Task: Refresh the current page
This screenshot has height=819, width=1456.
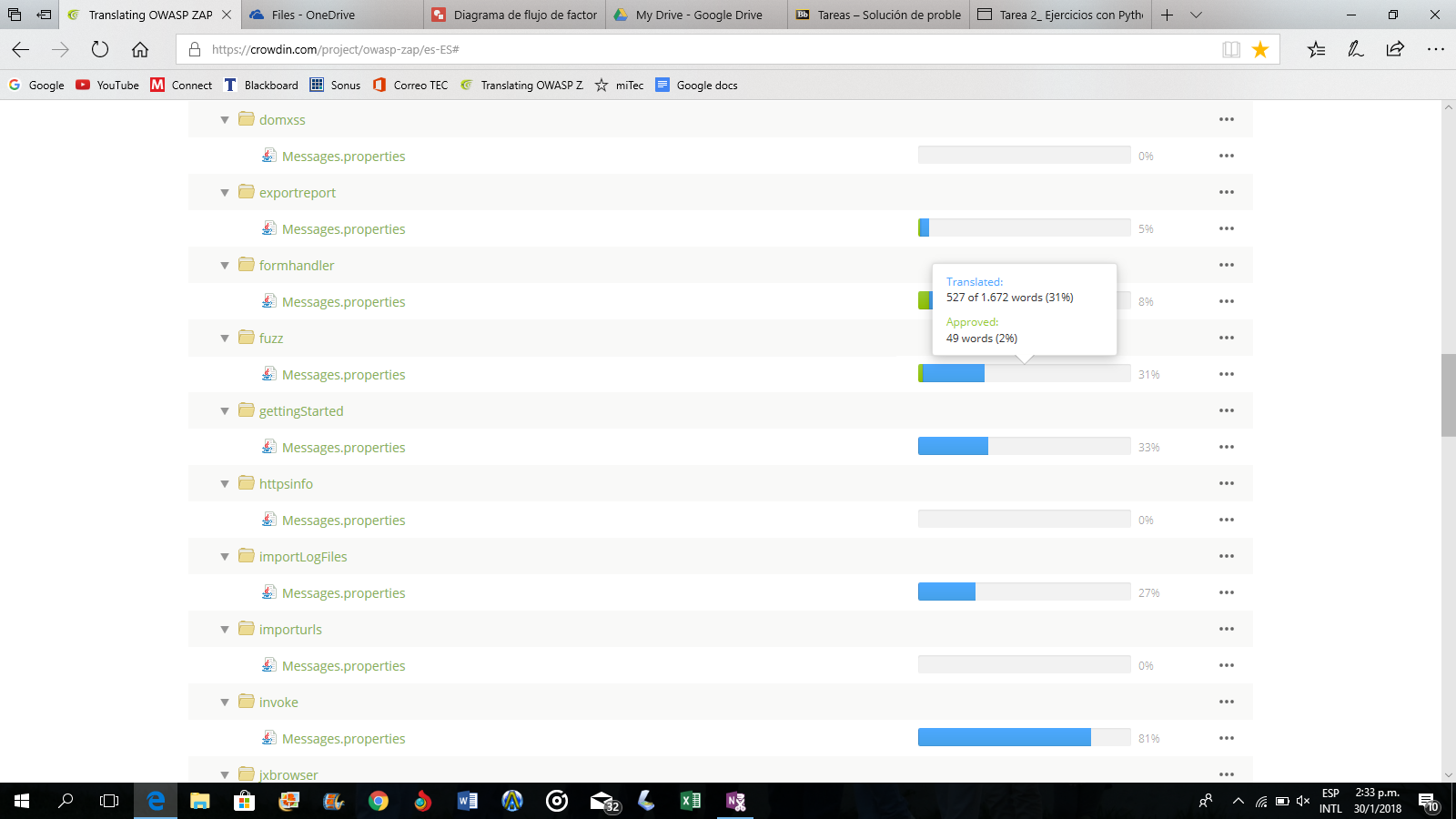Action: click(100, 49)
